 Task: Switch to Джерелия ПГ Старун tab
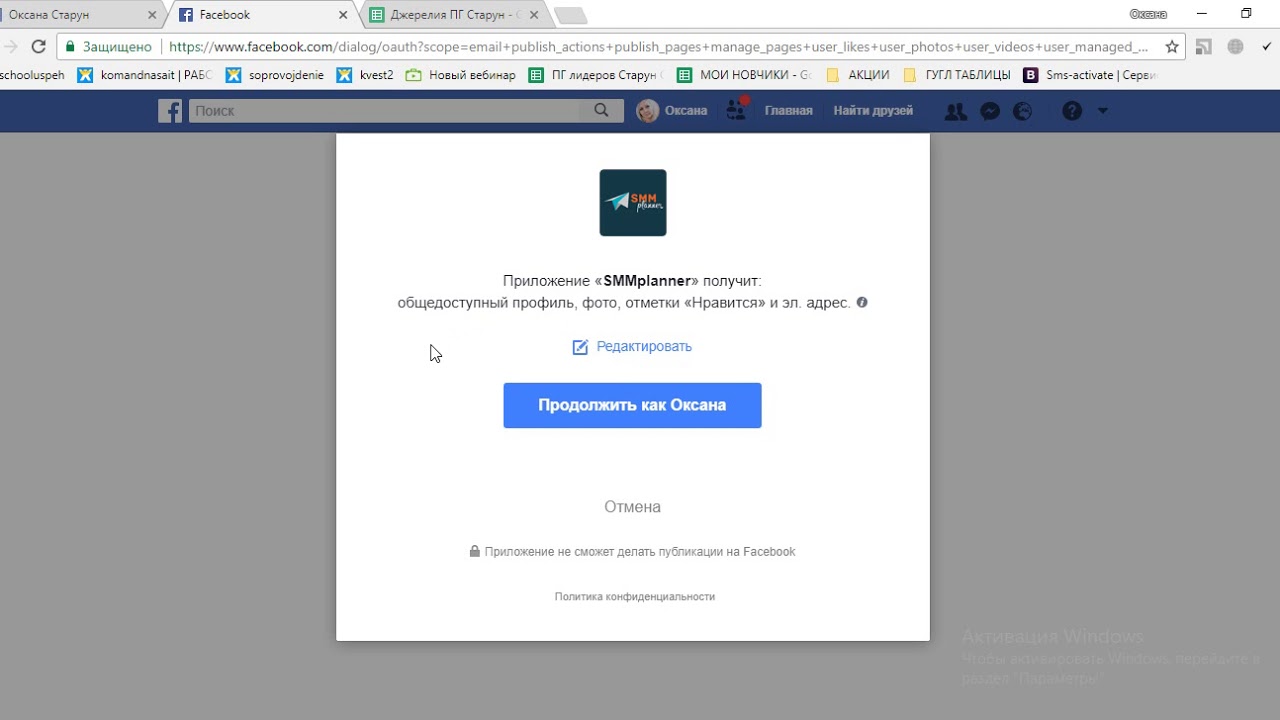point(453,15)
